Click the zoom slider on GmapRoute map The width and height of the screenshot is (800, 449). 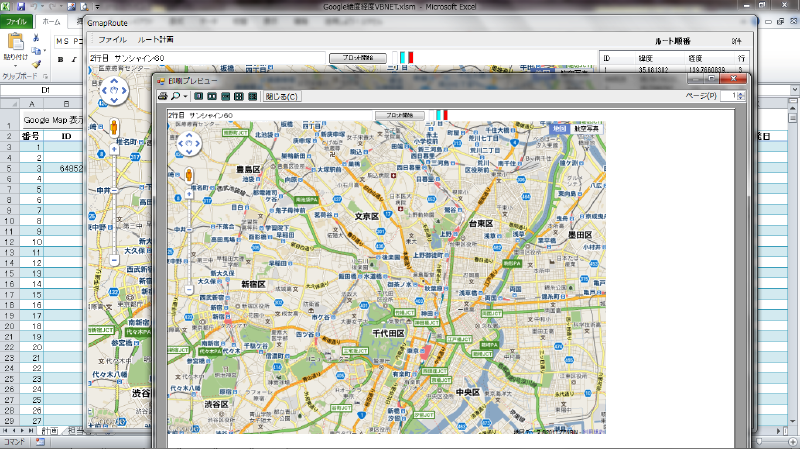113,190
